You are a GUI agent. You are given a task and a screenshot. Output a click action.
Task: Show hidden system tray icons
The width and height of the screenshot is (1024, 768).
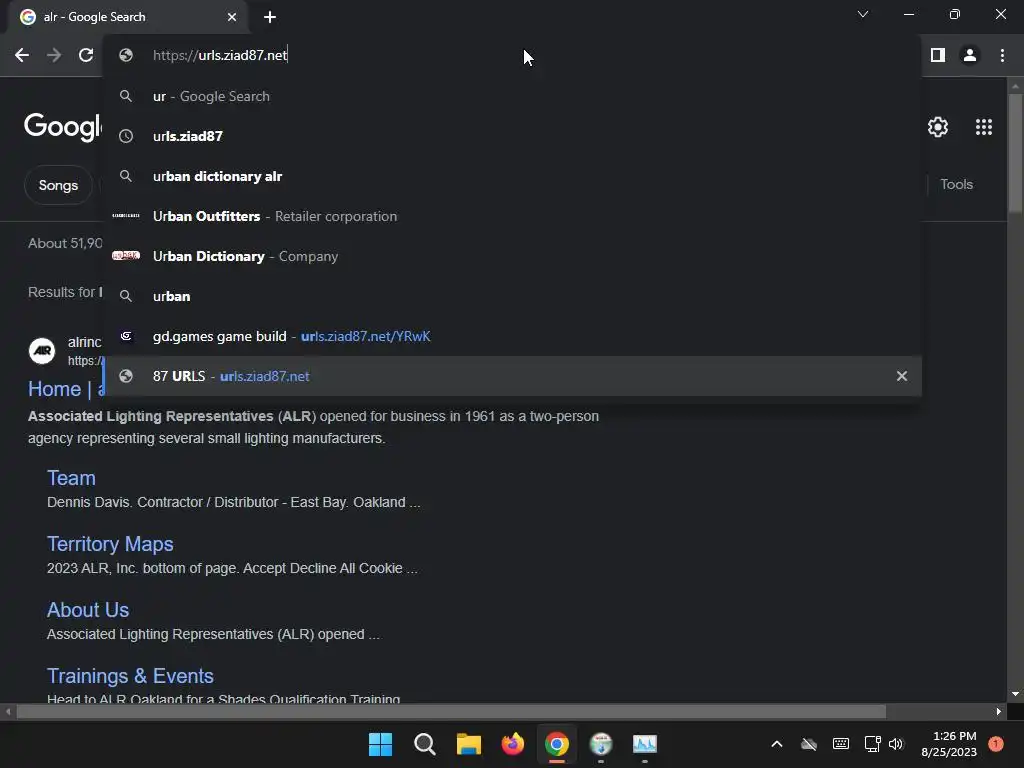(x=776, y=744)
